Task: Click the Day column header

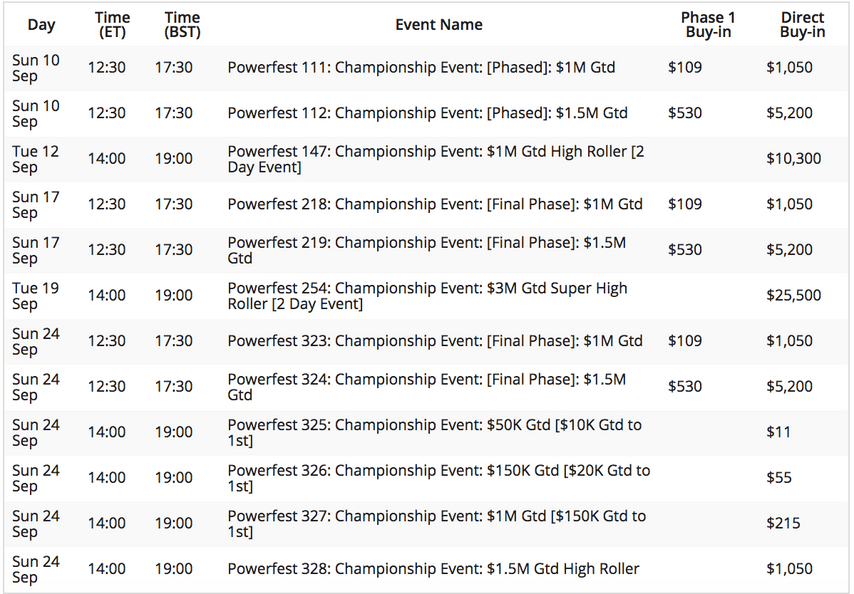Action: (x=41, y=25)
